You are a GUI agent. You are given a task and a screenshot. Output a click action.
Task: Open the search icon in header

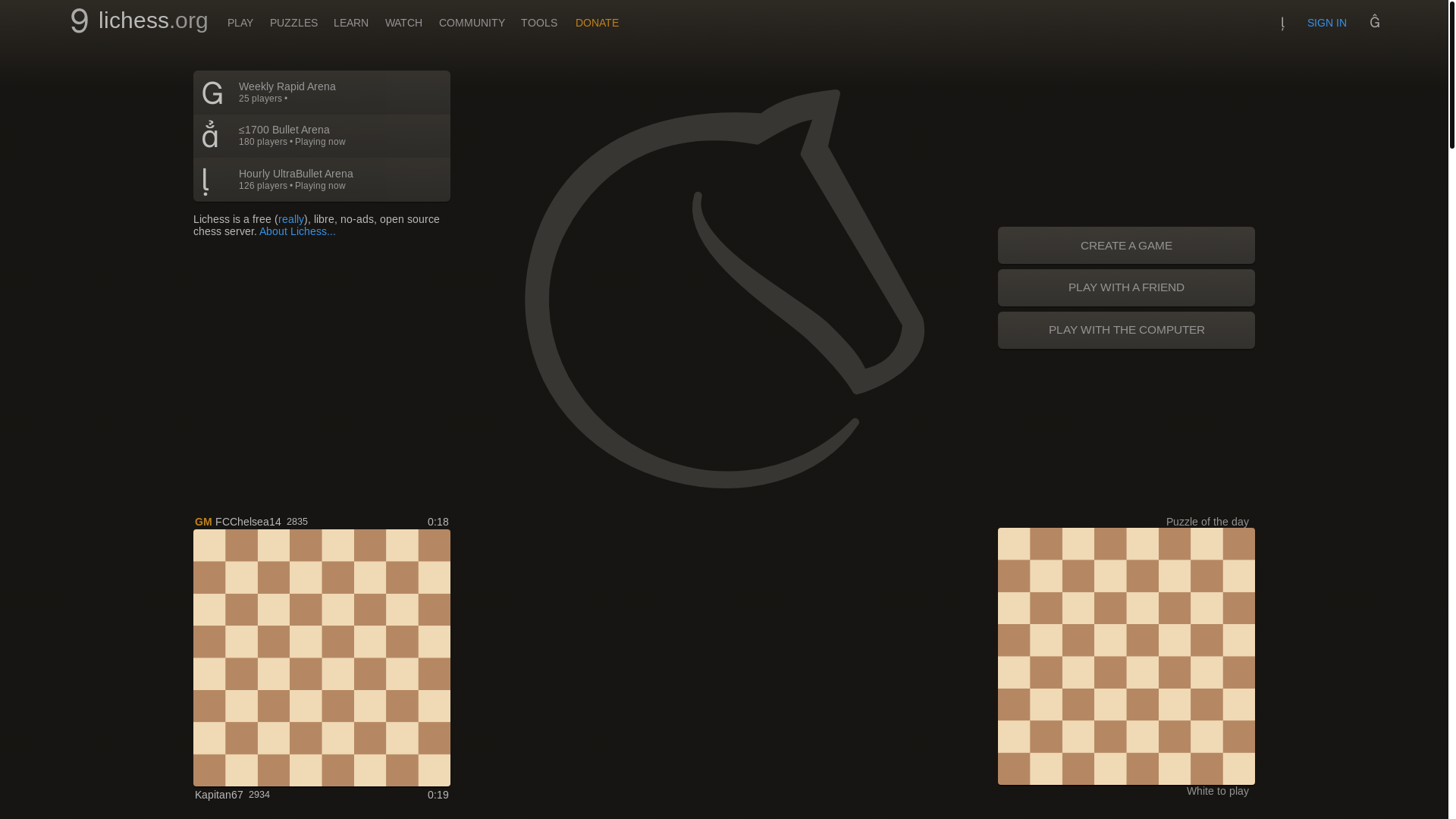coord(1282,23)
